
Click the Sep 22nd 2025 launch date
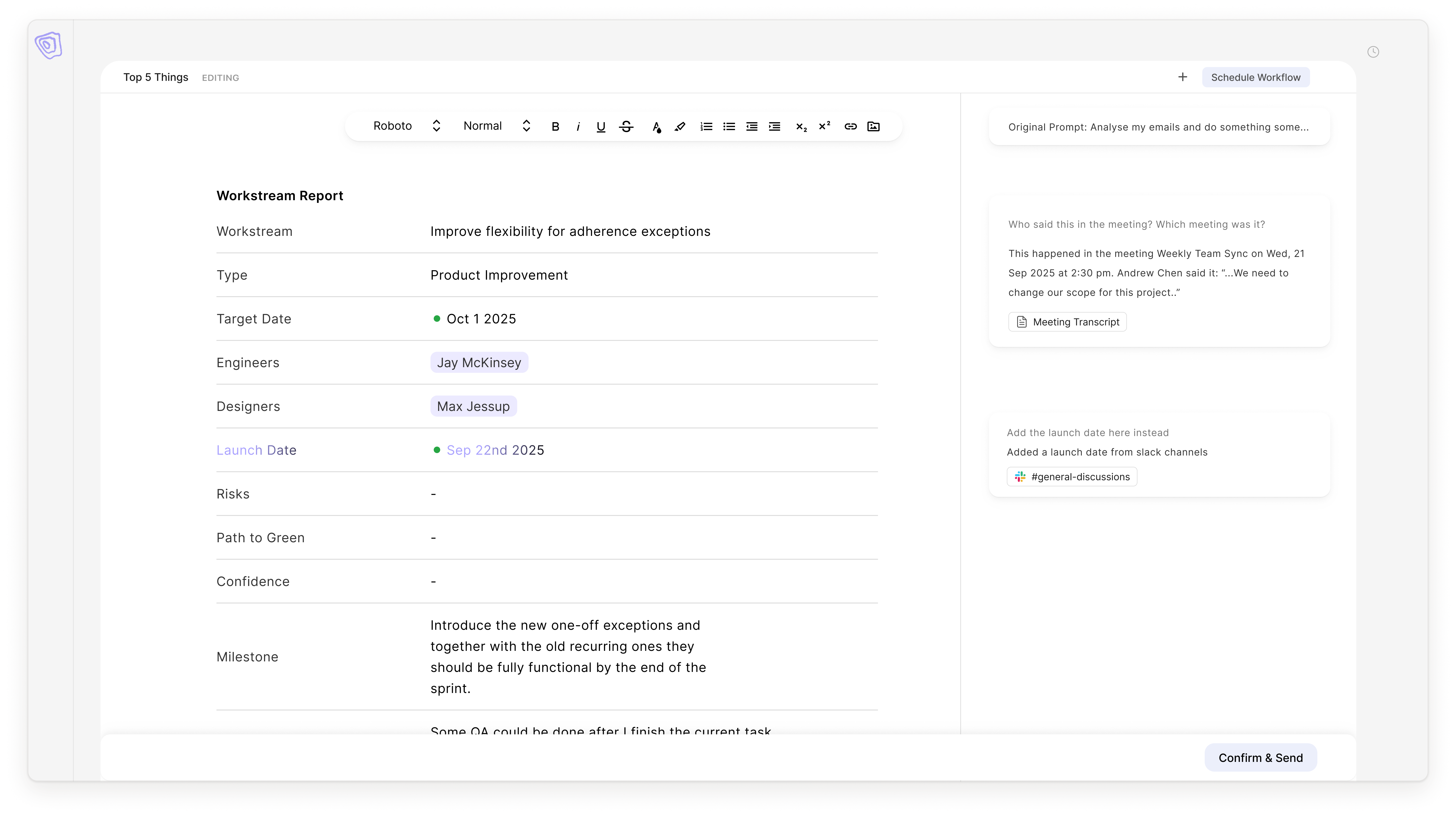pos(495,450)
